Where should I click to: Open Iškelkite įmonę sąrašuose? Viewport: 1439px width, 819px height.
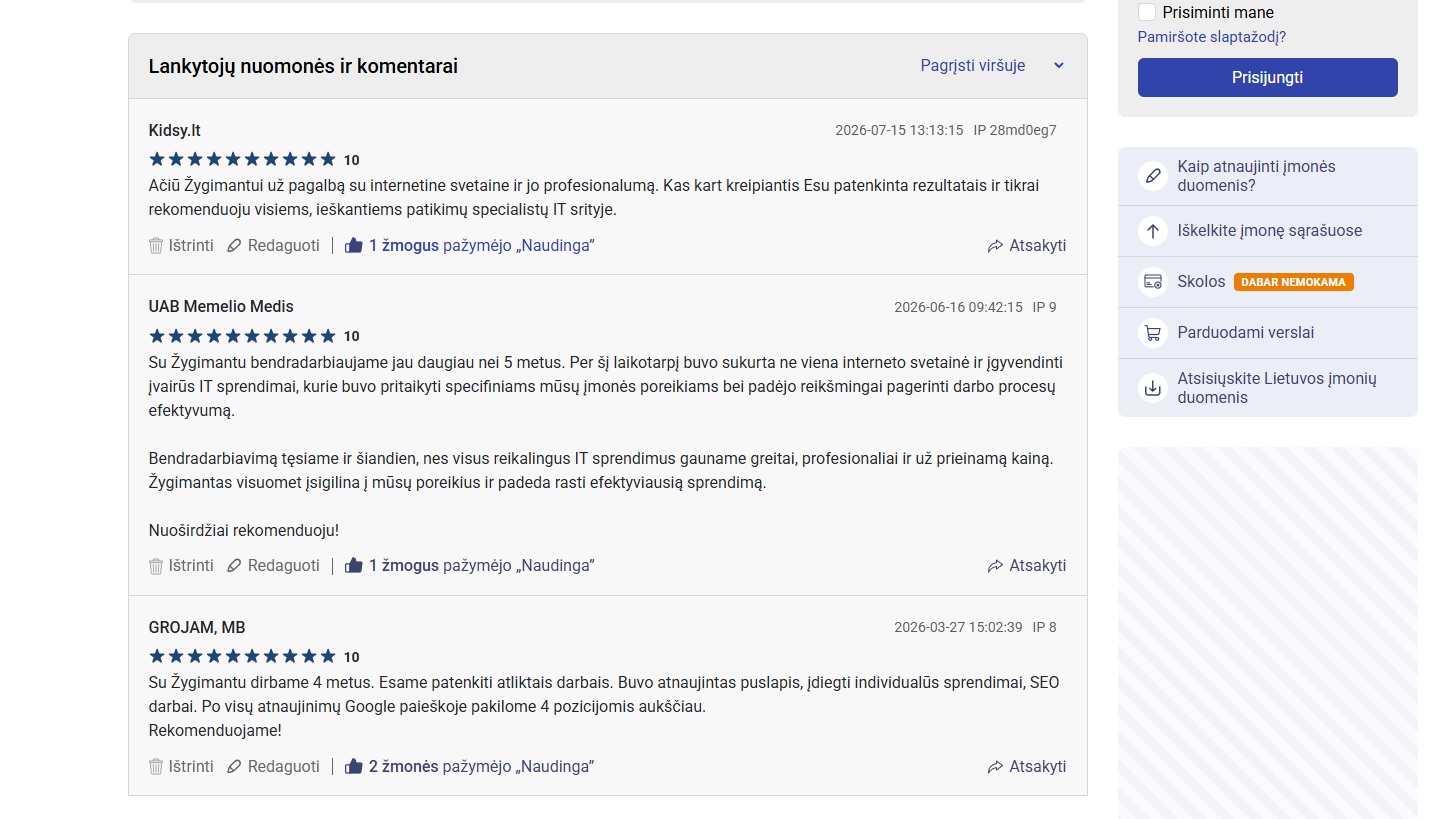pyautogui.click(x=1269, y=230)
